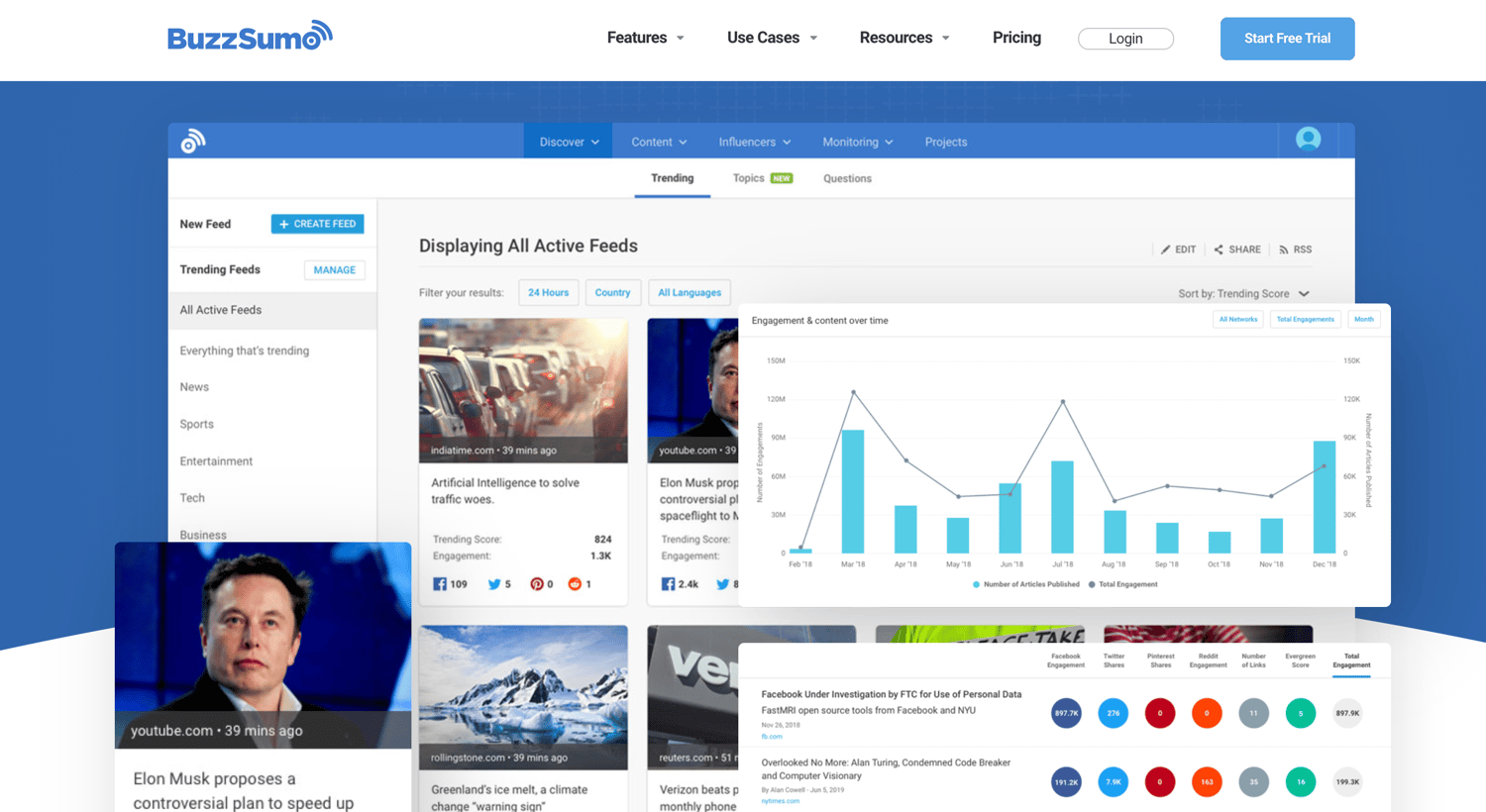This screenshot has width=1486, height=812.
Task: Click the Facebook icon beside count 2.4k
Action: click(668, 584)
